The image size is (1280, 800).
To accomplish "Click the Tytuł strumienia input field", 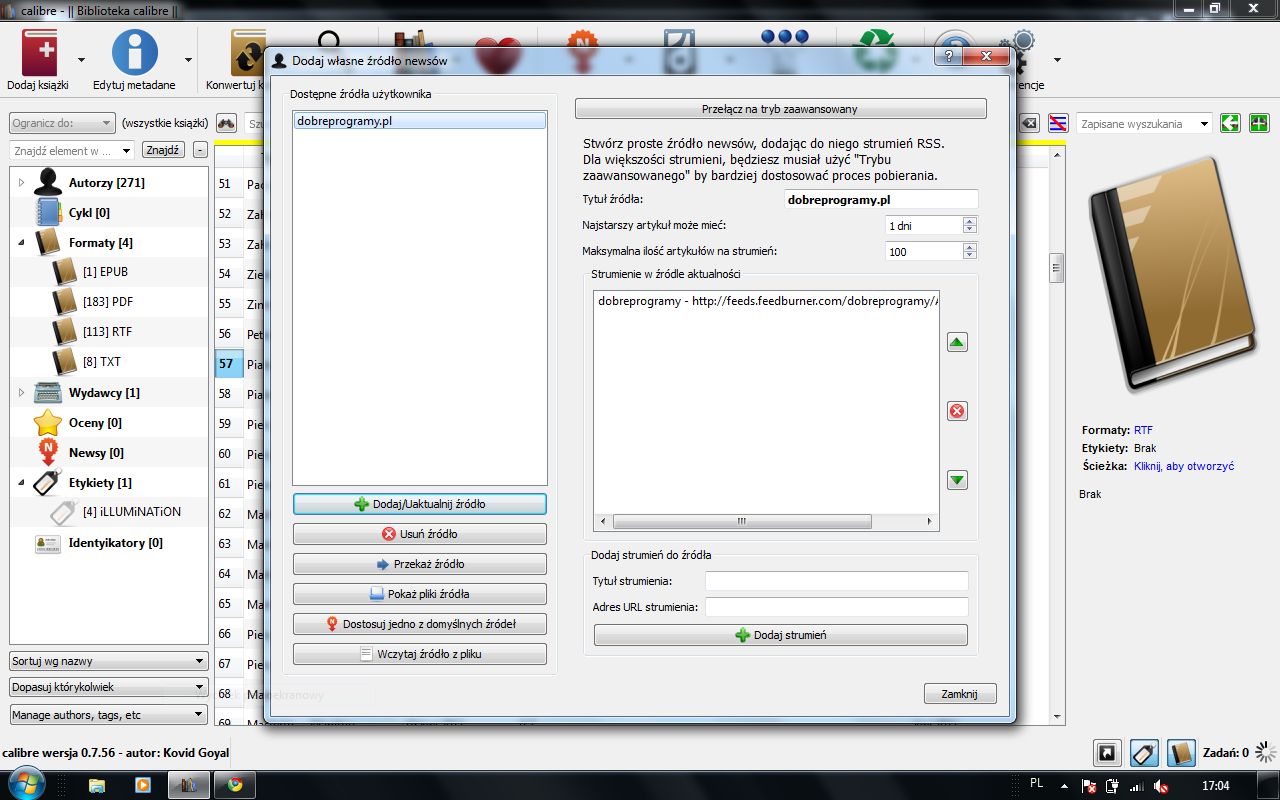I will point(837,581).
